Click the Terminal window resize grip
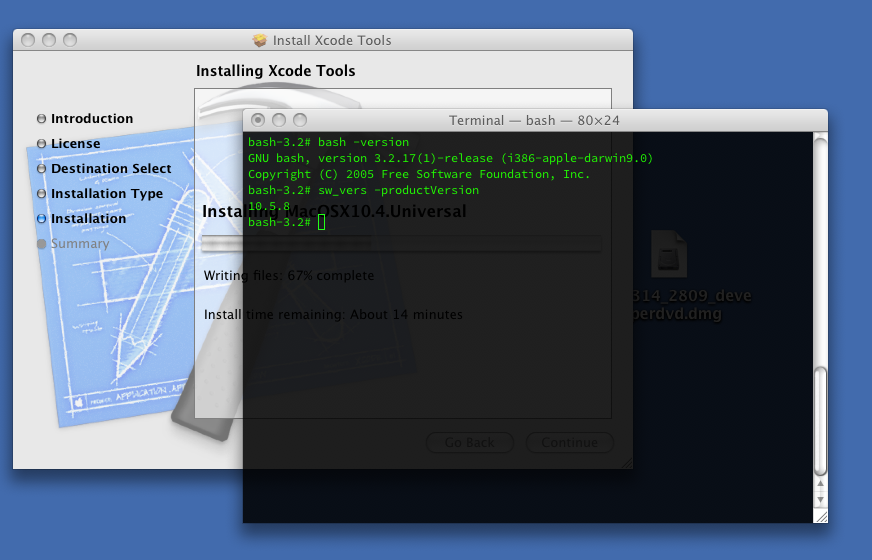The width and height of the screenshot is (872, 560). pyautogui.click(x=821, y=517)
